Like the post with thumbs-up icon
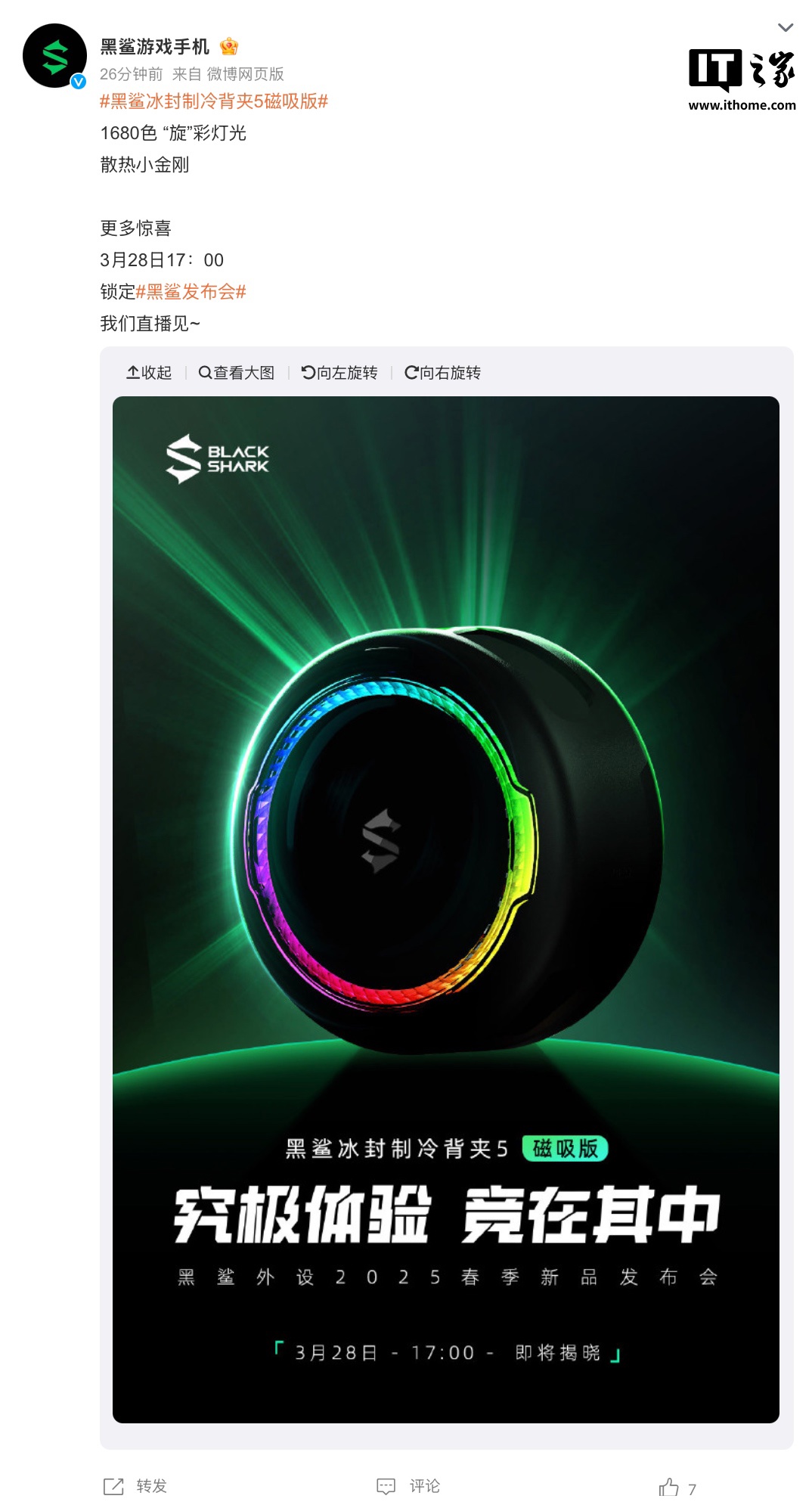The width and height of the screenshot is (812, 1505). point(668,1487)
